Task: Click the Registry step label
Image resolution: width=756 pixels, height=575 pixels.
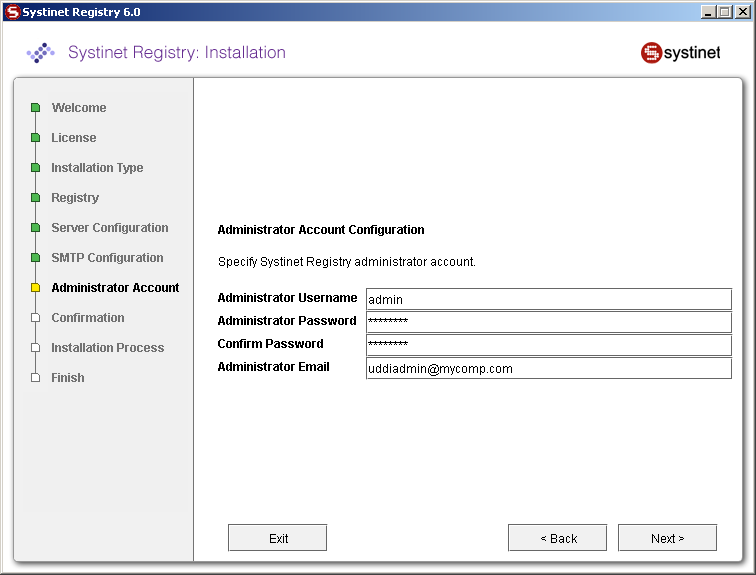Action: [x=75, y=198]
